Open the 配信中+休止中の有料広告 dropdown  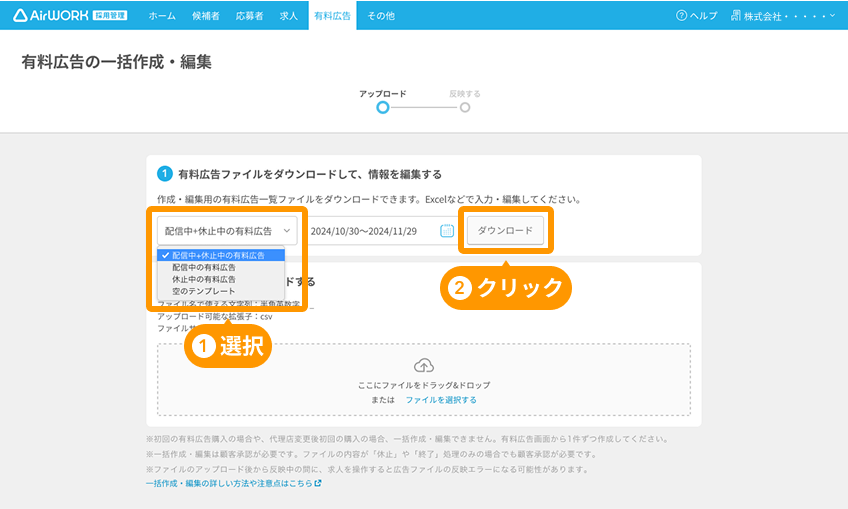coord(227,231)
